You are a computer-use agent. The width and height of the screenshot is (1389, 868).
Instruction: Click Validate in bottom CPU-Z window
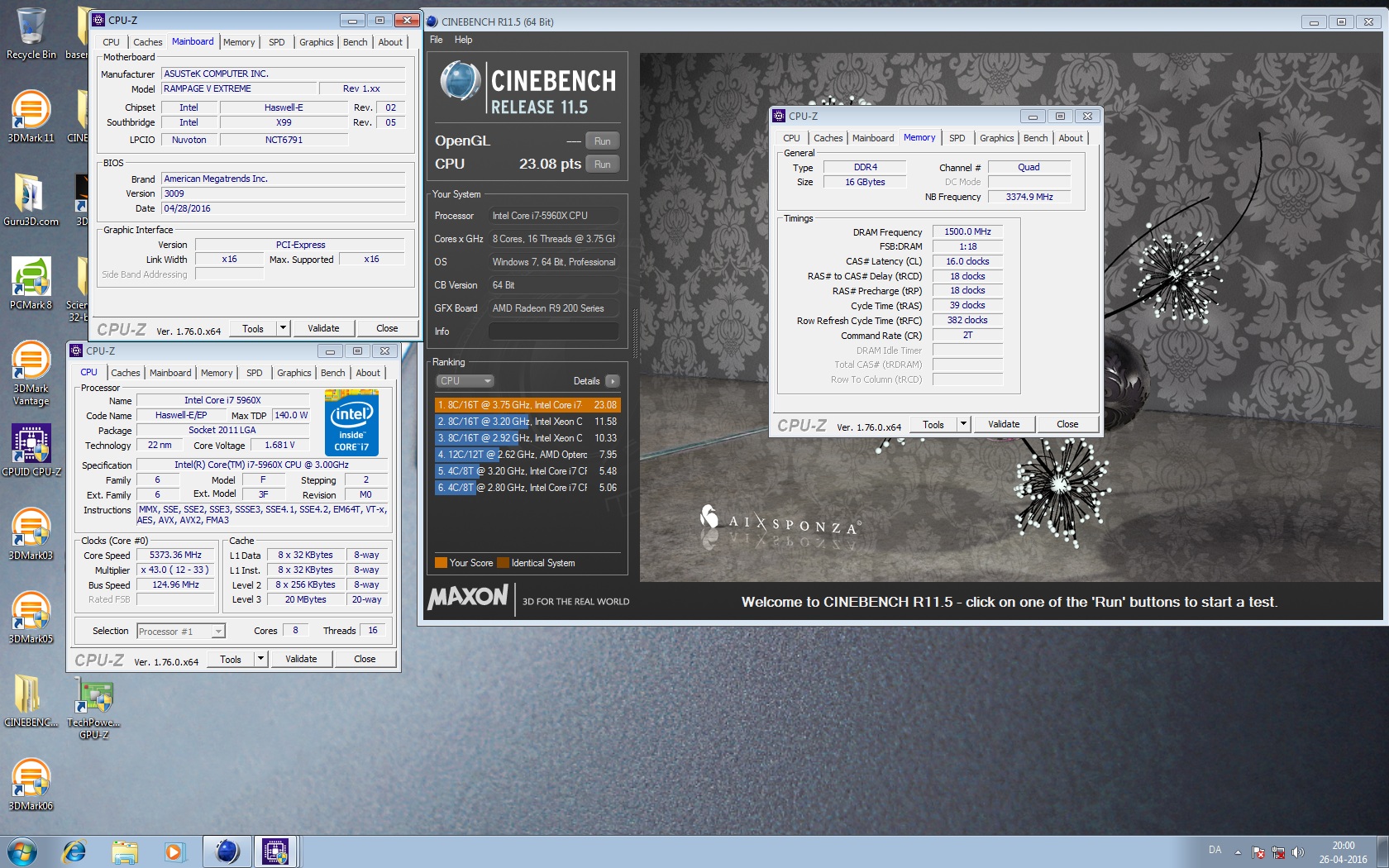(x=301, y=659)
